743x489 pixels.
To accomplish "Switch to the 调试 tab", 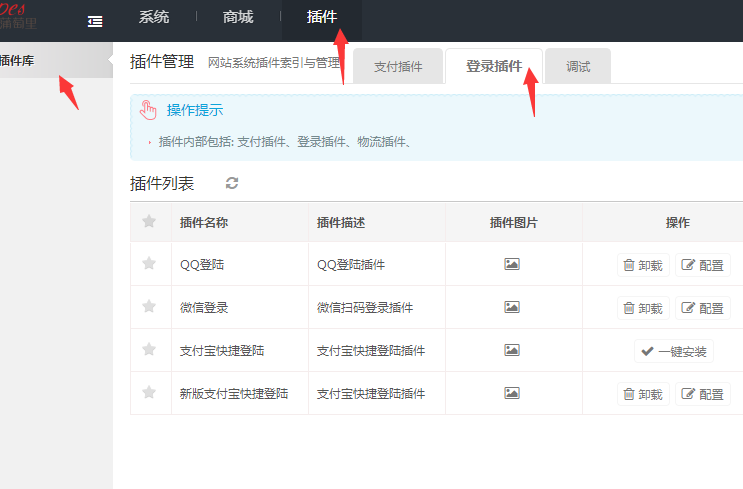I will [x=578, y=67].
